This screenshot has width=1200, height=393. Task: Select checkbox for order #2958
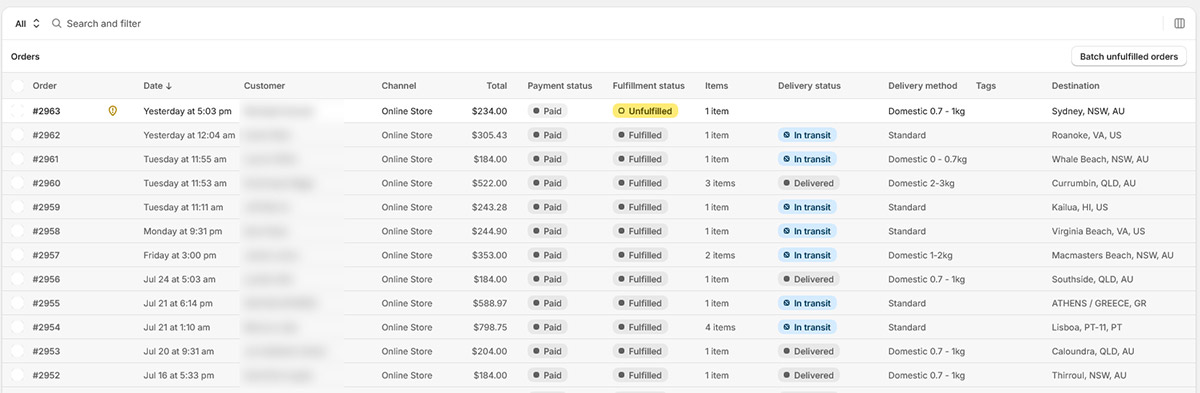coord(17,231)
